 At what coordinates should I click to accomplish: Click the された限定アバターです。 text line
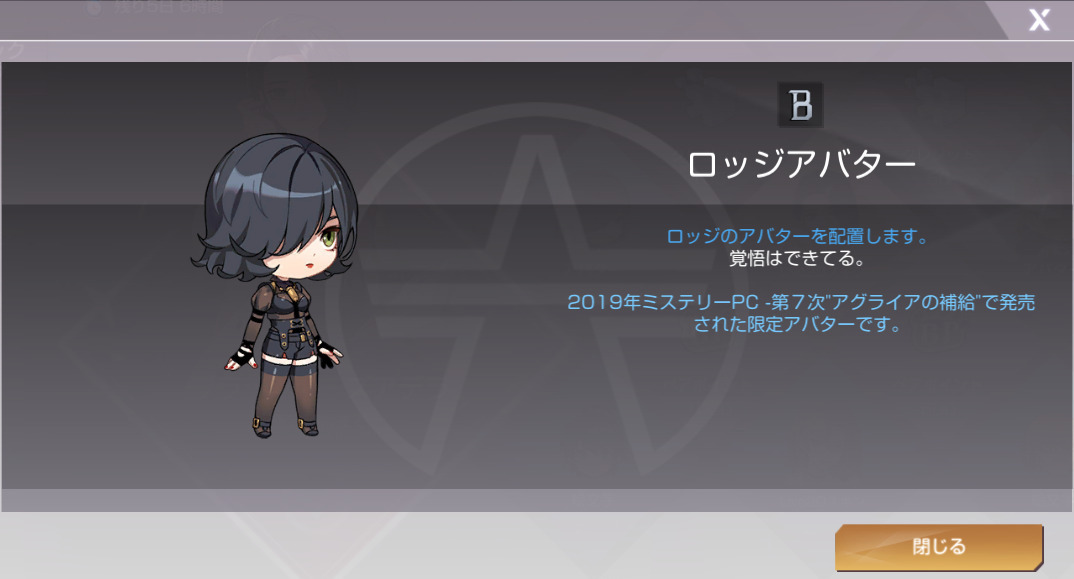click(798, 324)
